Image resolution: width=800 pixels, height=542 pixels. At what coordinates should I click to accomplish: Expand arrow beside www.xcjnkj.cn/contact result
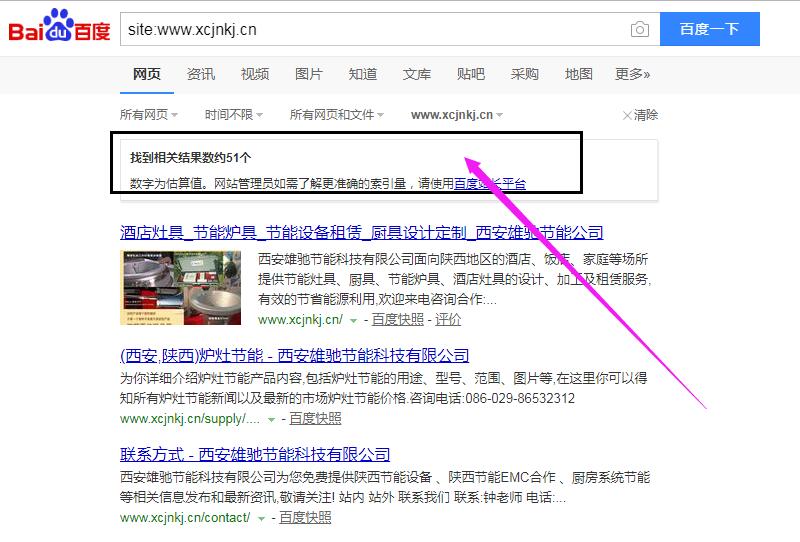[x=261, y=518]
